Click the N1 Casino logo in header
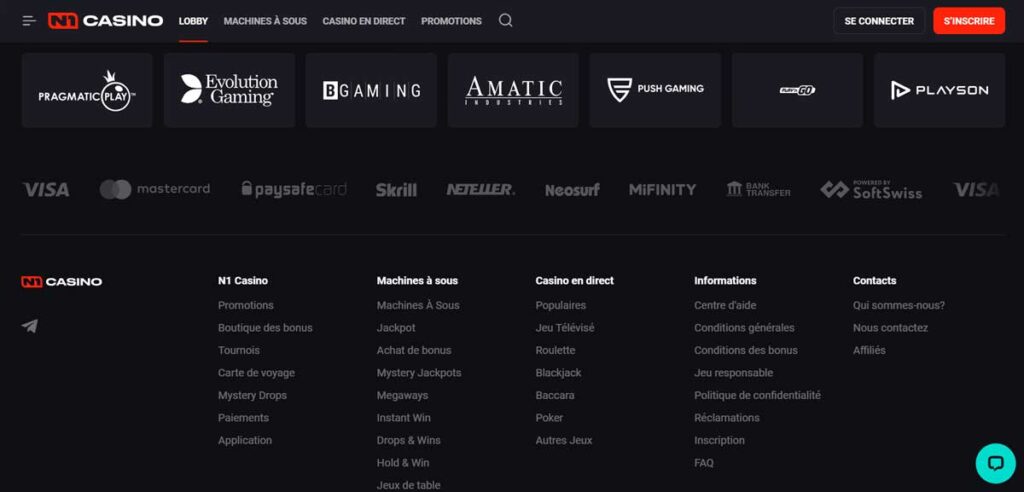The image size is (1024, 492). pos(105,21)
